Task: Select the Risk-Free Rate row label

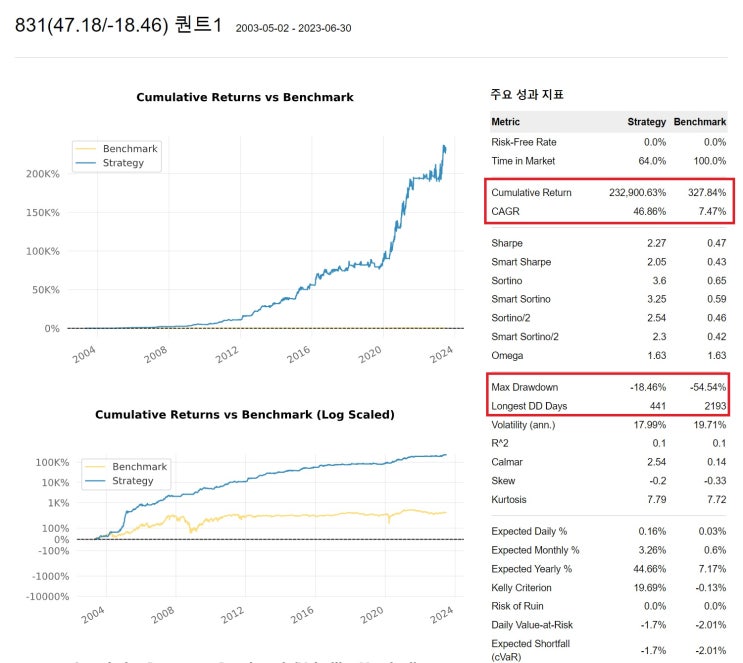Action: click(x=524, y=142)
